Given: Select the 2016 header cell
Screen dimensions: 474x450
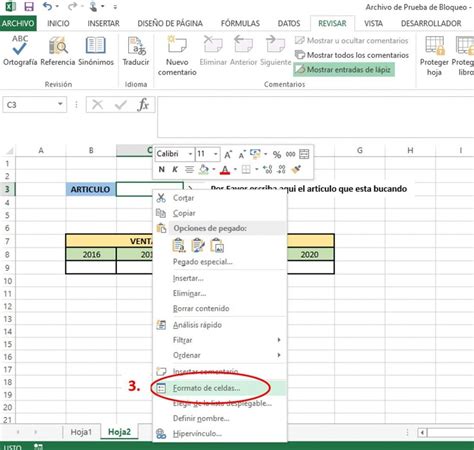Looking at the screenshot, I should click(91, 254).
